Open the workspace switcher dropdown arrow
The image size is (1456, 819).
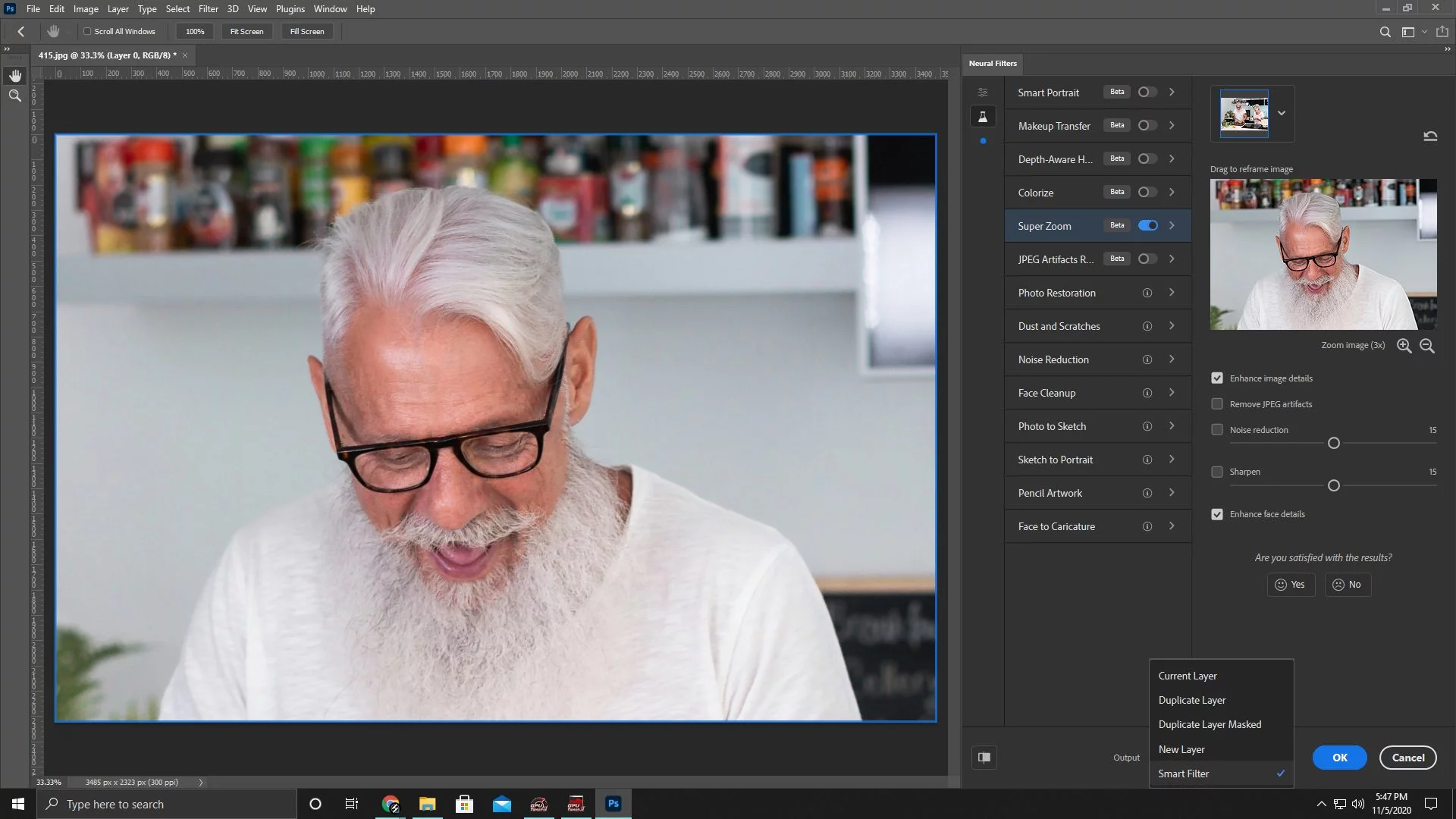(x=1424, y=32)
